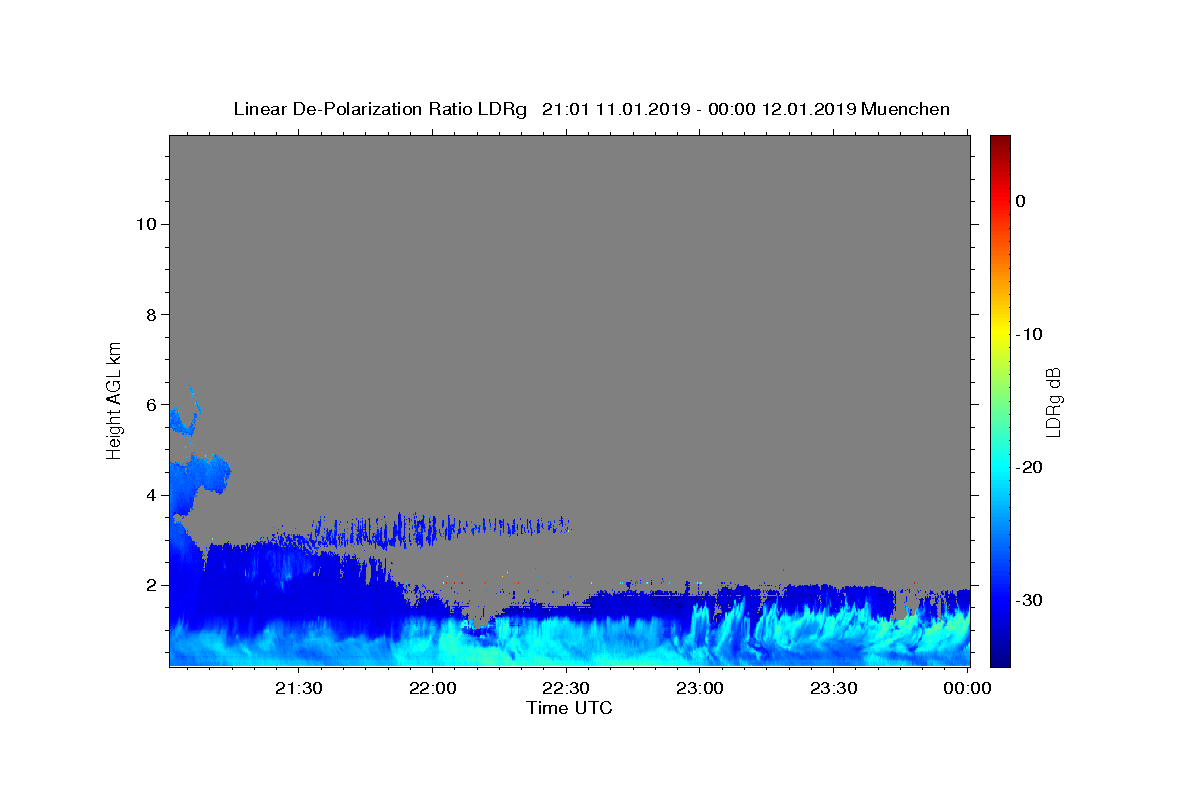This screenshot has width=1200, height=800.
Task: Click the height tick label 6
Action: (x=151, y=405)
